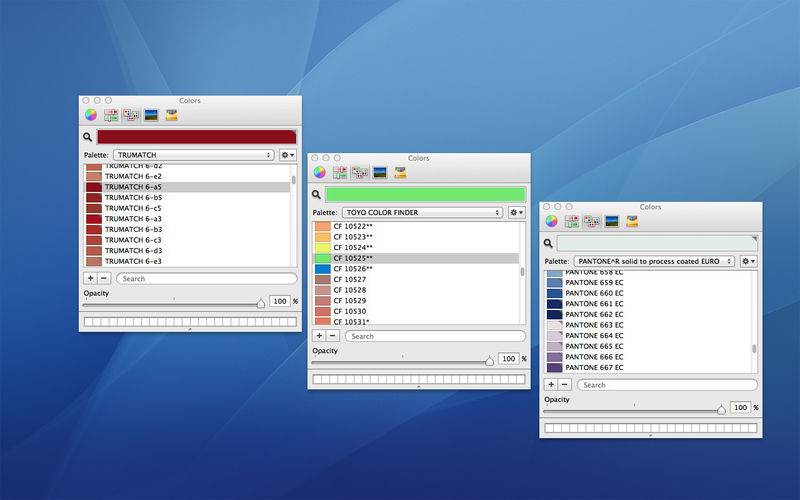The width and height of the screenshot is (800, 500).
Task: Select TRUMATCH 6-d3 color
Action: pyautogui.click(x=187, y=251)
